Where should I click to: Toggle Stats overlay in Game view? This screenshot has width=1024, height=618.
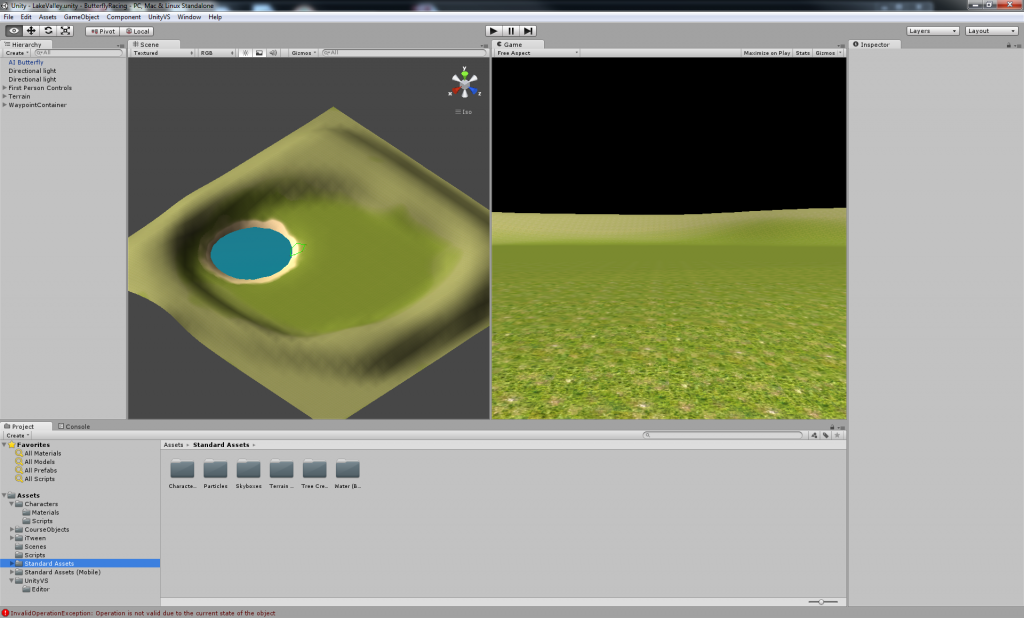click(803, 53)
